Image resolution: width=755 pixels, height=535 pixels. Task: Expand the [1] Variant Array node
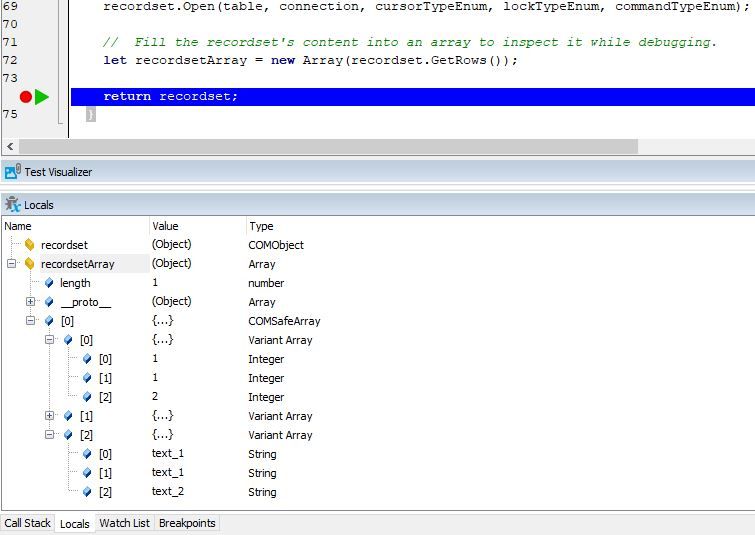coord(50,416)
